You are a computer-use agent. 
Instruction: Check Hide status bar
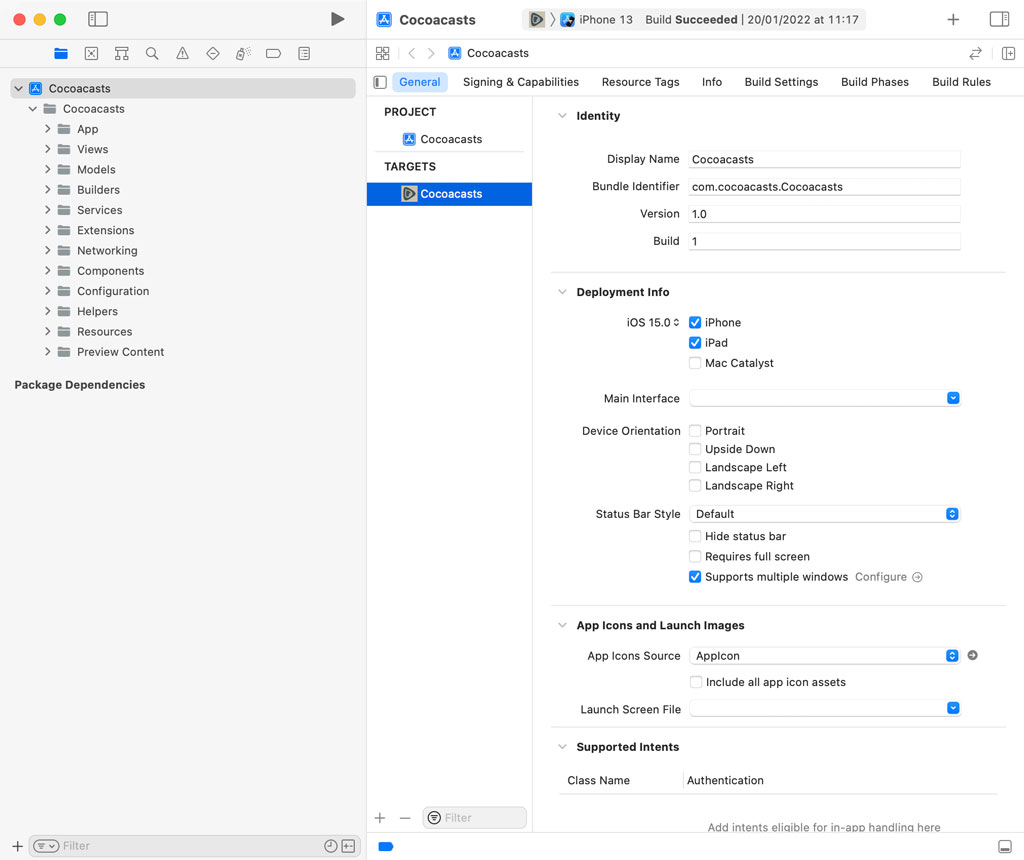tap(695, 536)
